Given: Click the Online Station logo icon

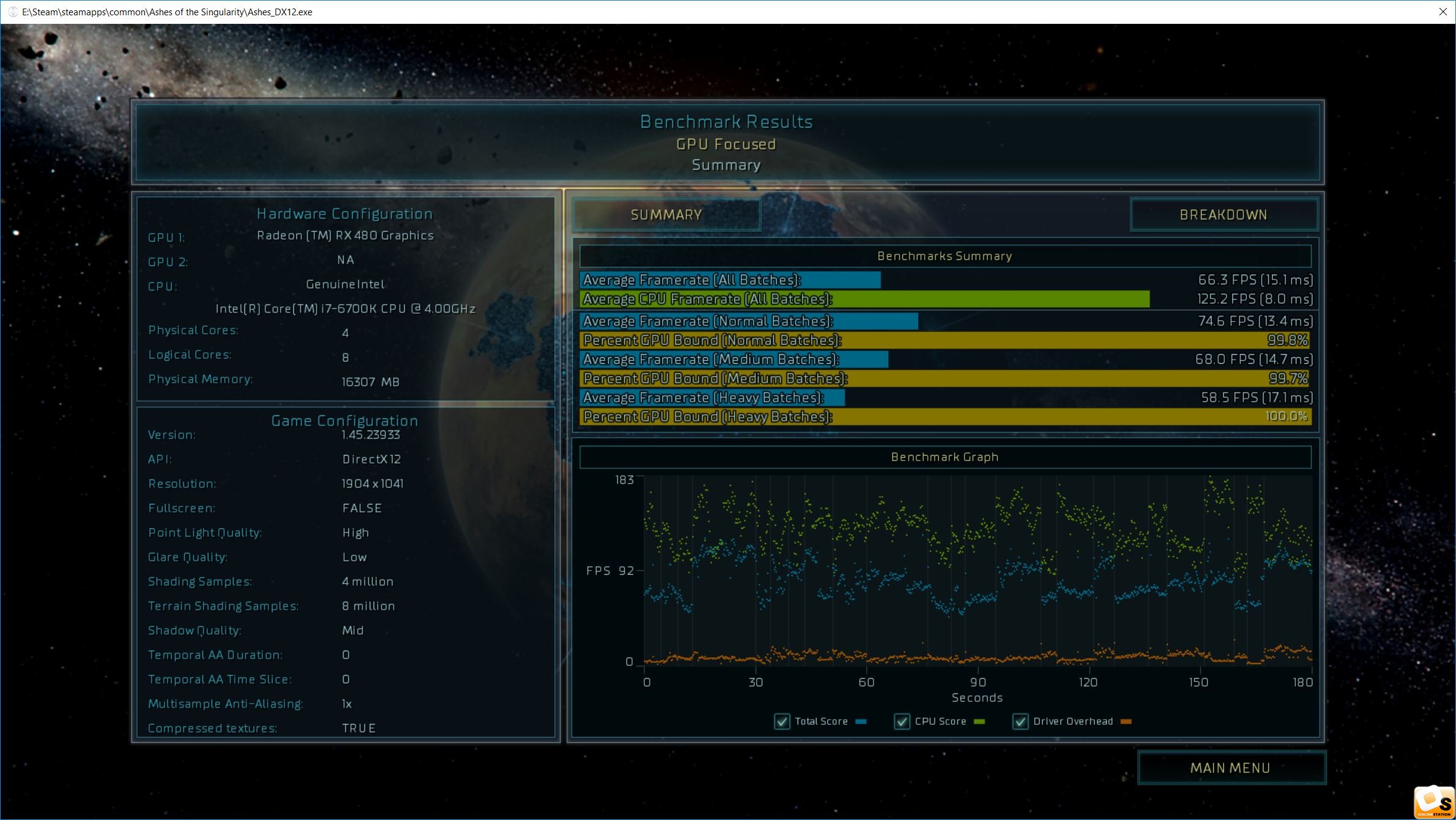Looking at the screenshot, I should pos(1434,802).
